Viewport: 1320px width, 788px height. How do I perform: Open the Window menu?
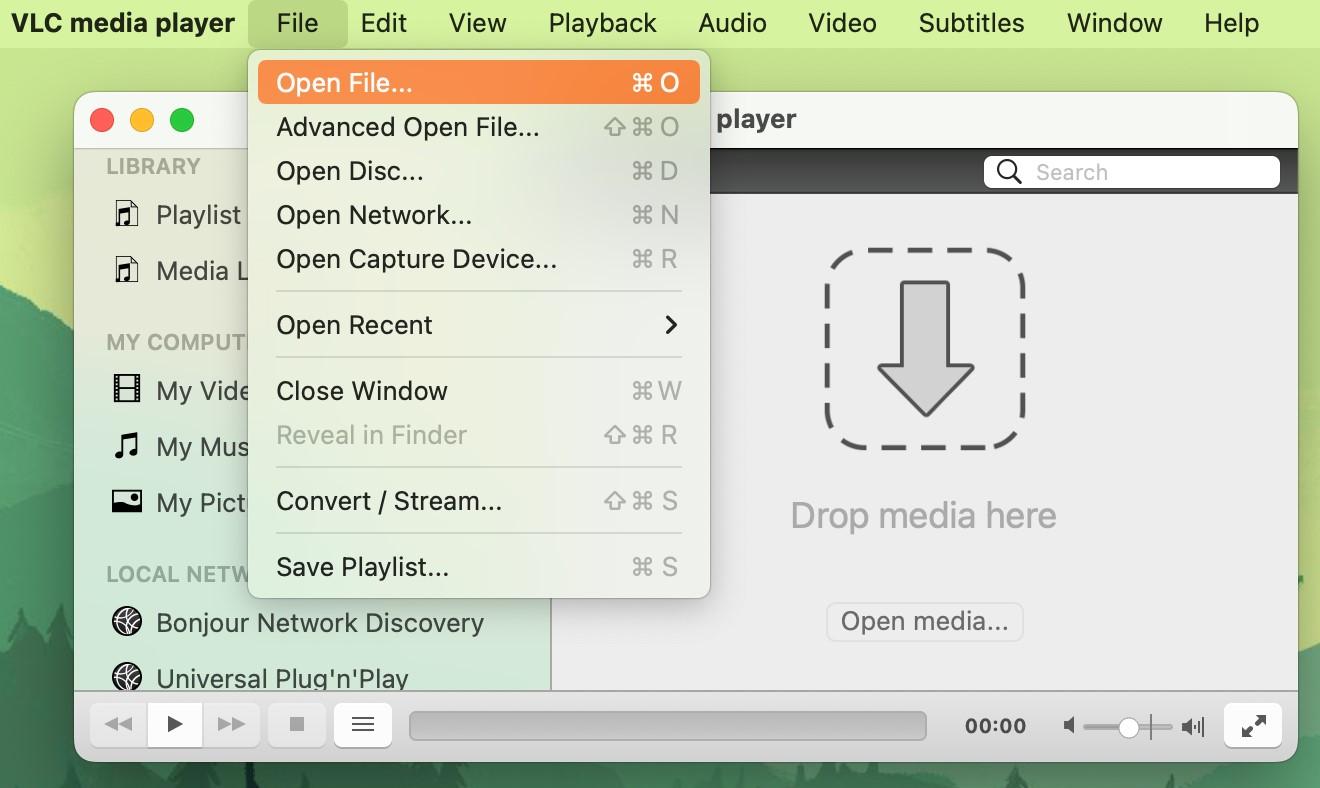coord(1114,23)
